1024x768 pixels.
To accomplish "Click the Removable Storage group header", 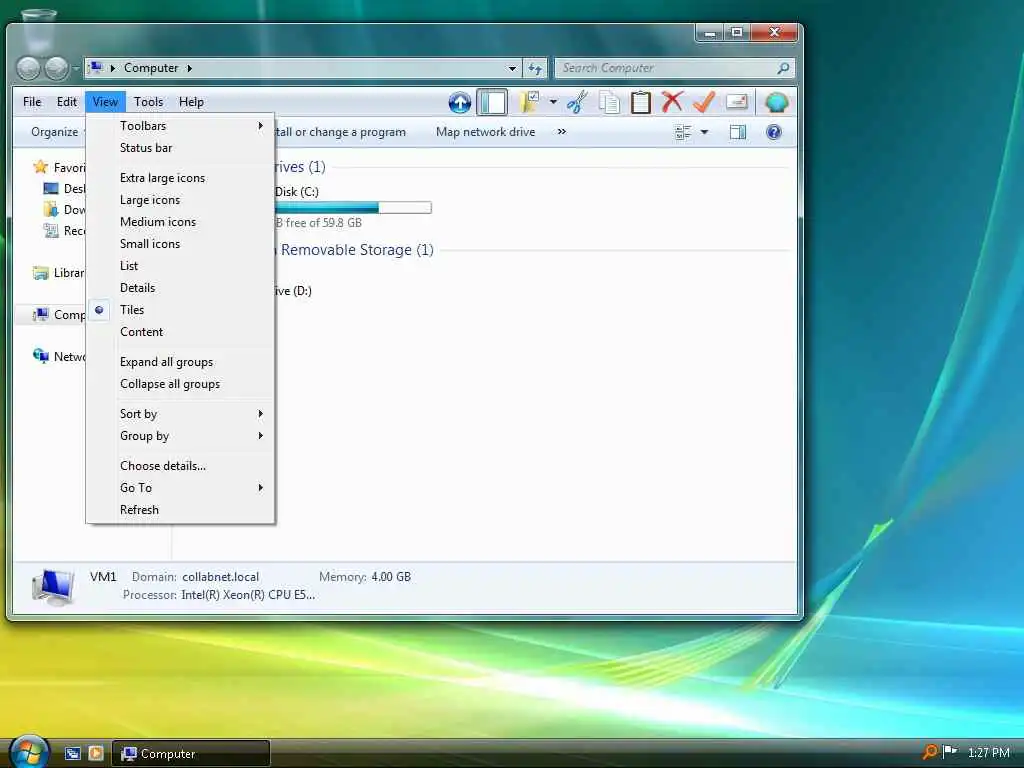I will [x=357, y=250].
